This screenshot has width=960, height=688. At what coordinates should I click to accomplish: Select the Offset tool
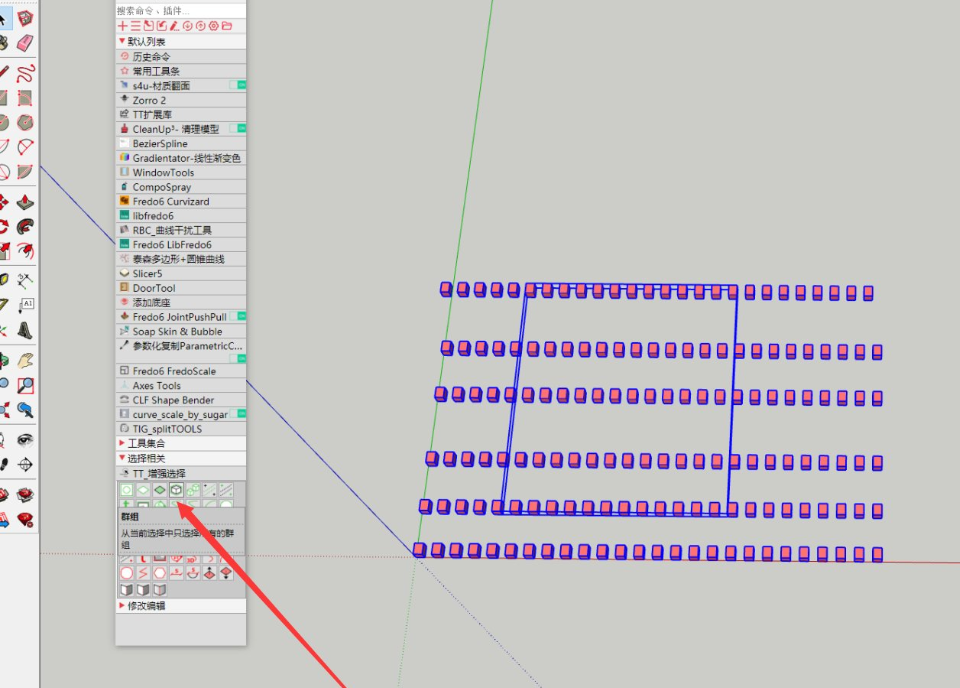pos(25,251)
